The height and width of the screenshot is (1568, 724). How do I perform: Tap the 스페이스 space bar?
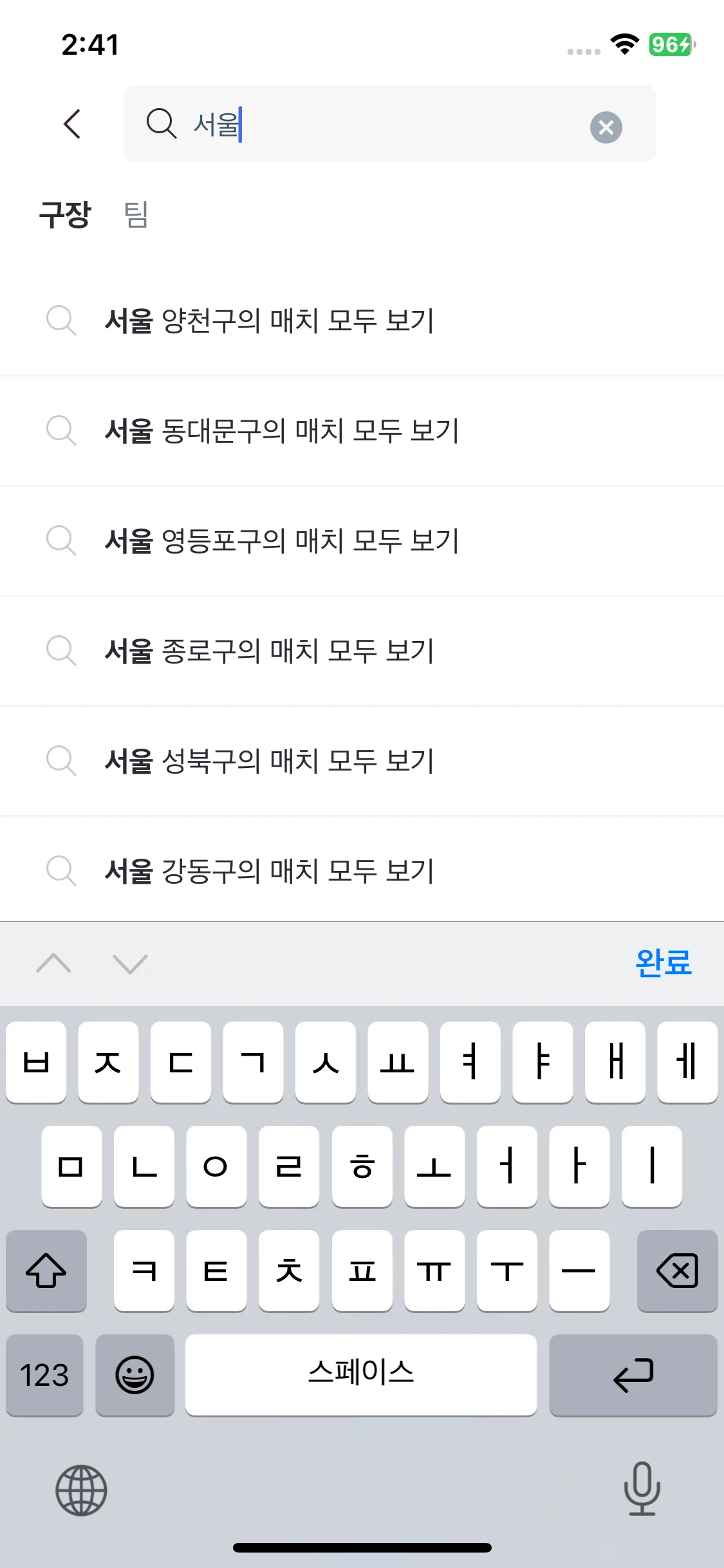click(361, 1375)
